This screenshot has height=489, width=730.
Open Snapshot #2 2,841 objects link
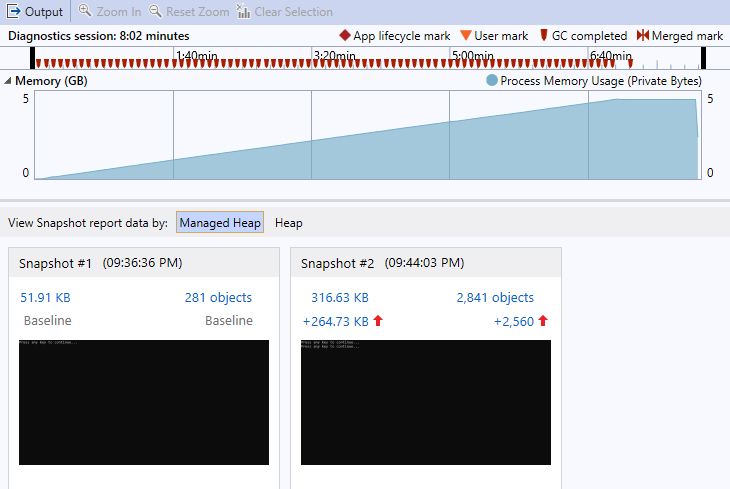[x=495, y=298]
